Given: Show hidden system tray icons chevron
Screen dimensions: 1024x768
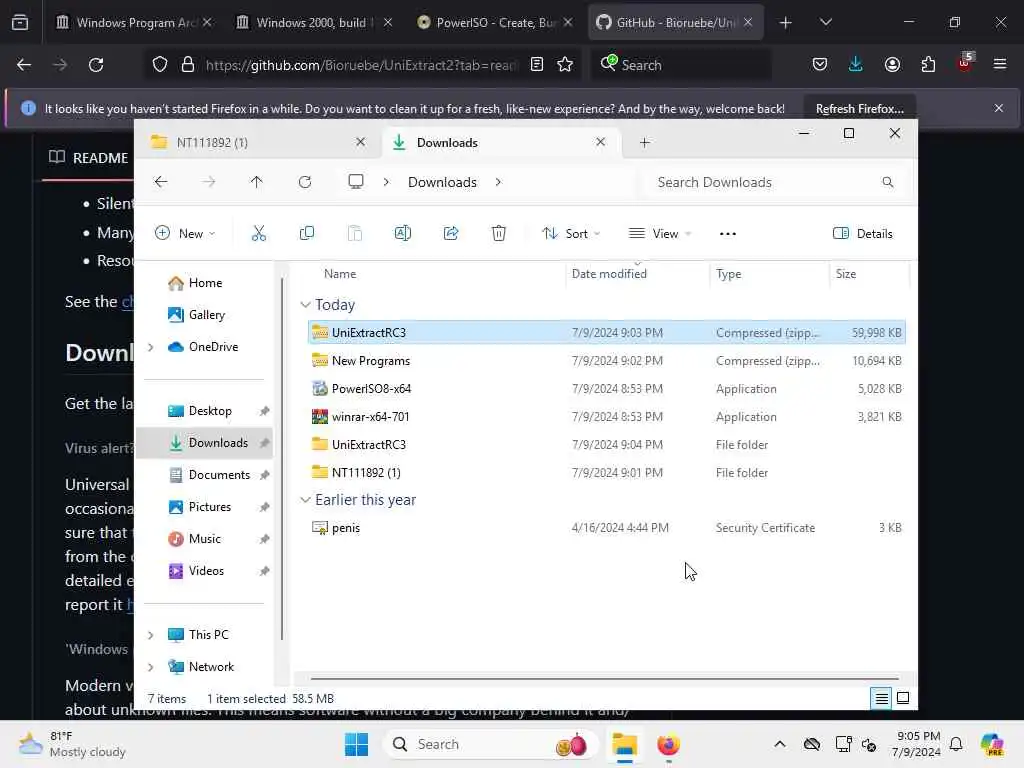Looking at the screenshot, I should click(780, 744).
